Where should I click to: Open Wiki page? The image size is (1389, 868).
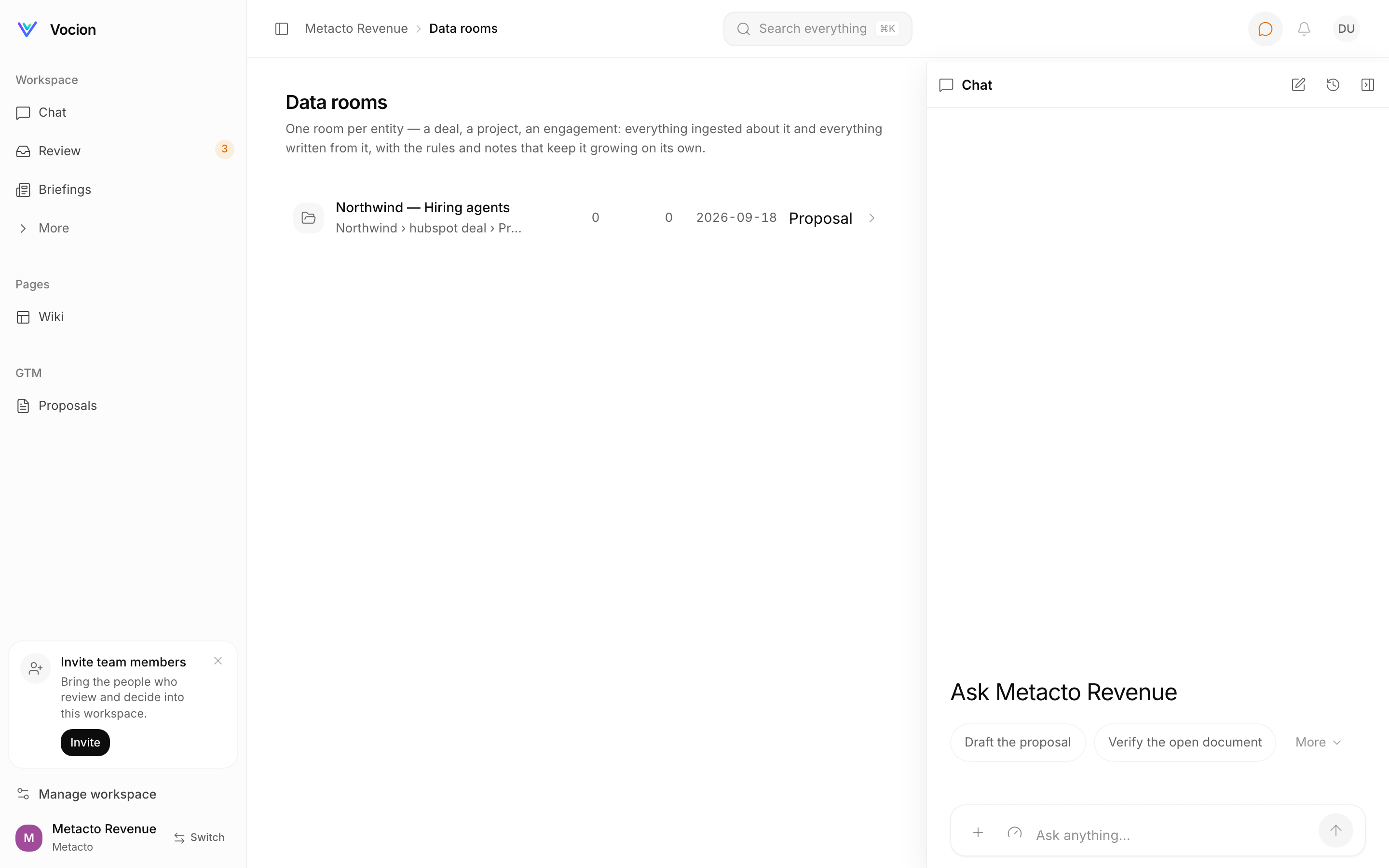point(123,317)
